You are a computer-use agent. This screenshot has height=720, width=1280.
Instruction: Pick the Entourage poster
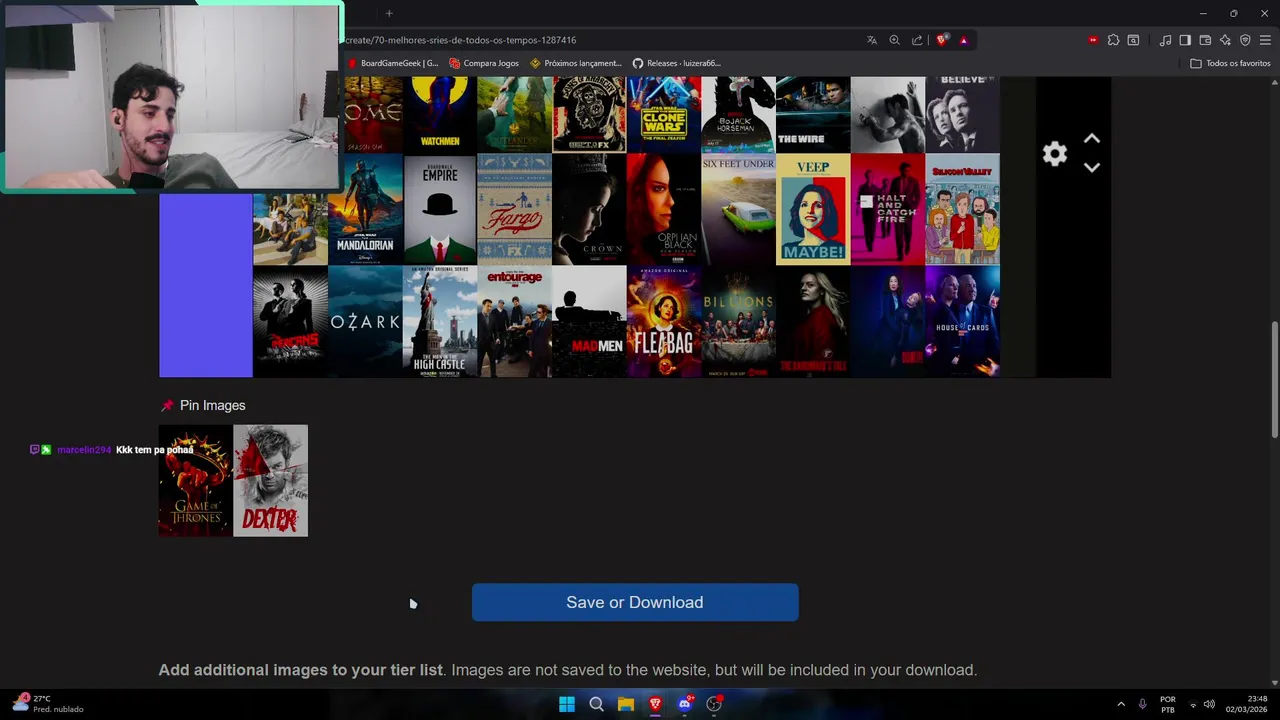tap(514, 321)
